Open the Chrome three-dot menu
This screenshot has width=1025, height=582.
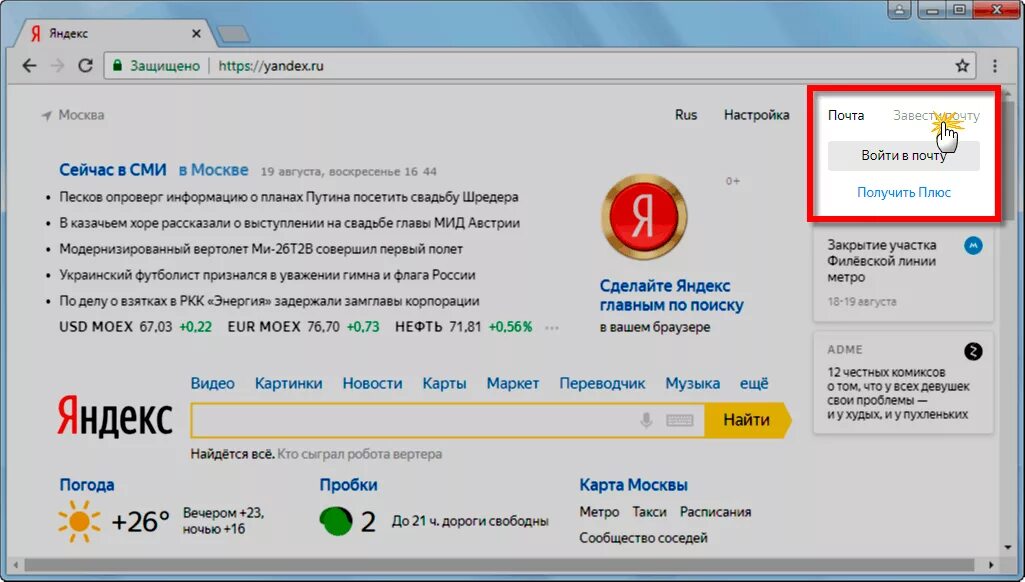coord(994,65)
